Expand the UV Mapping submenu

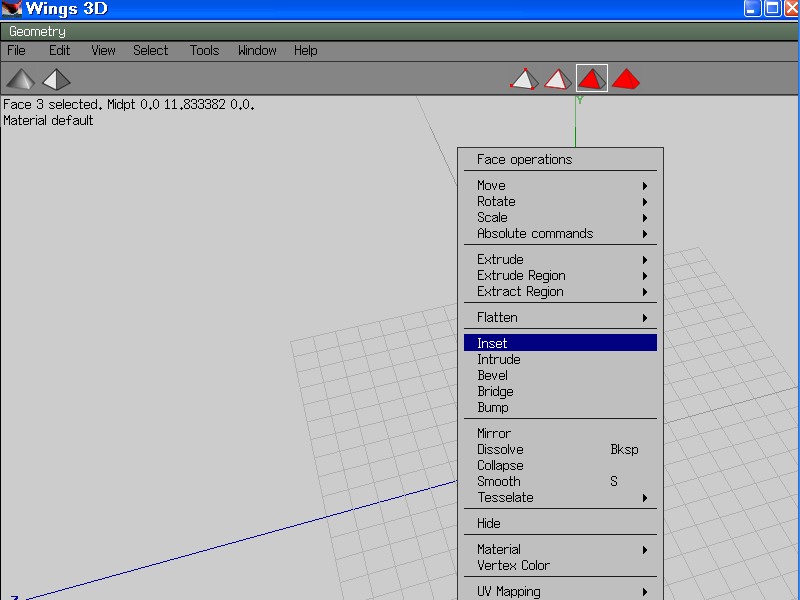560,592
